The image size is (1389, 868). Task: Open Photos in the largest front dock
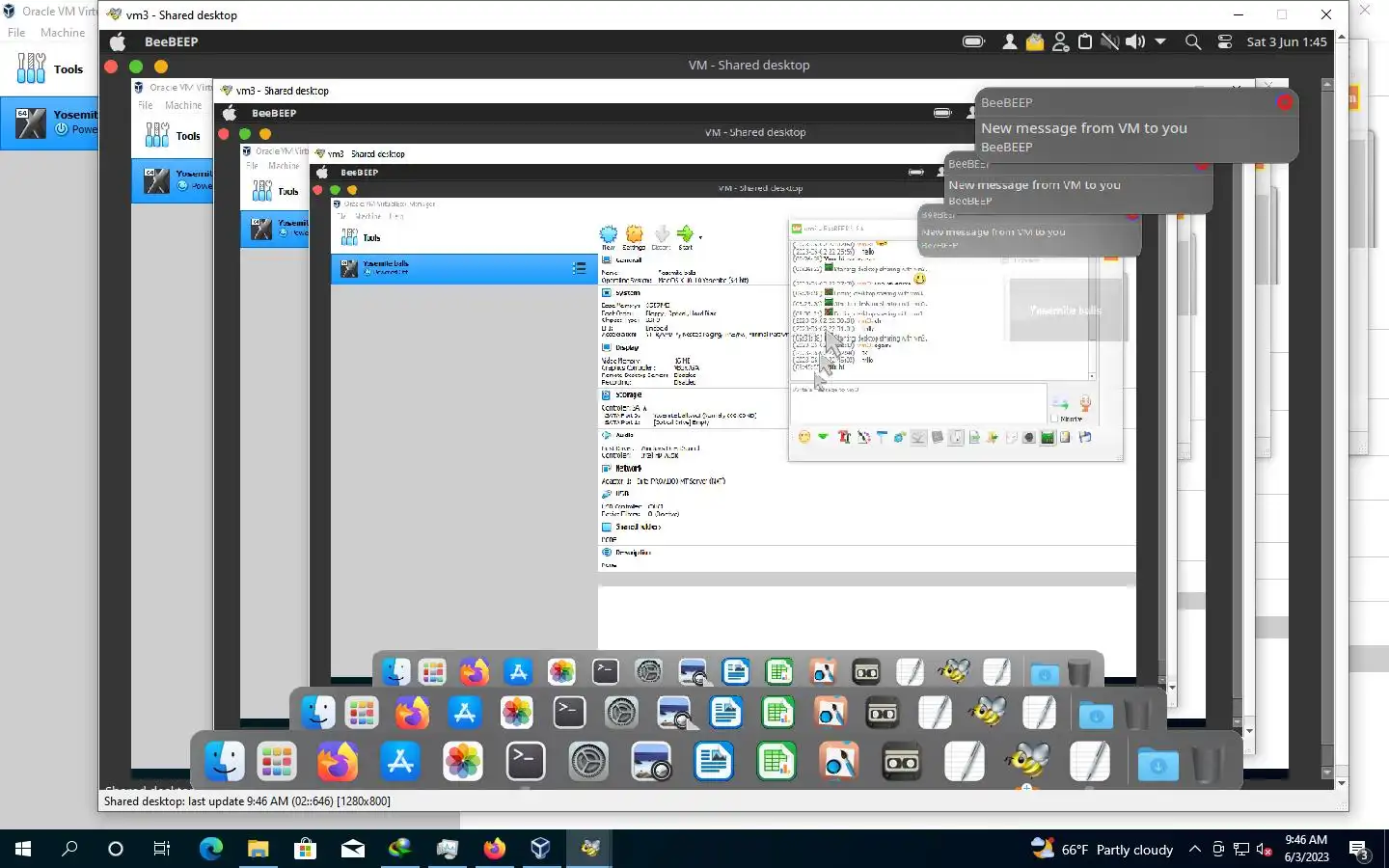point(463,762)
